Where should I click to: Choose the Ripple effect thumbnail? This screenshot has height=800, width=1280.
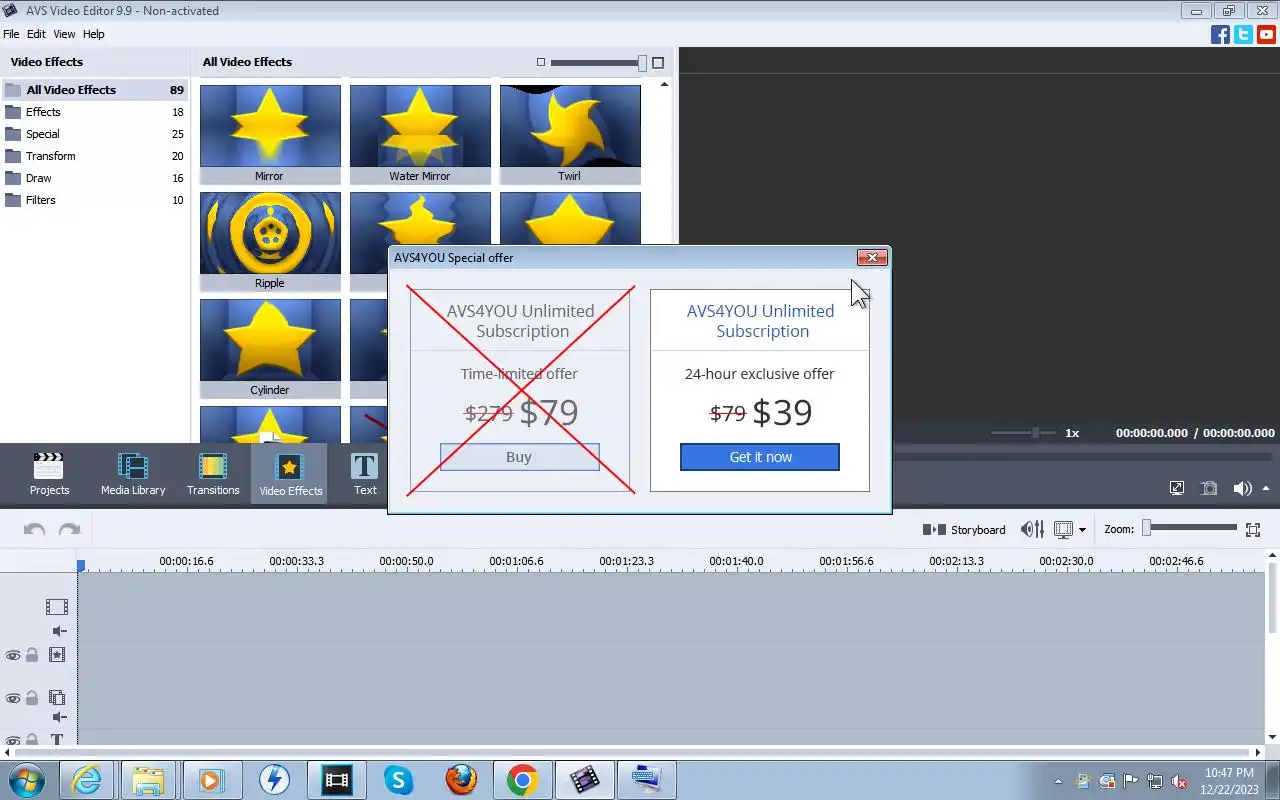[x=270, y=241]
